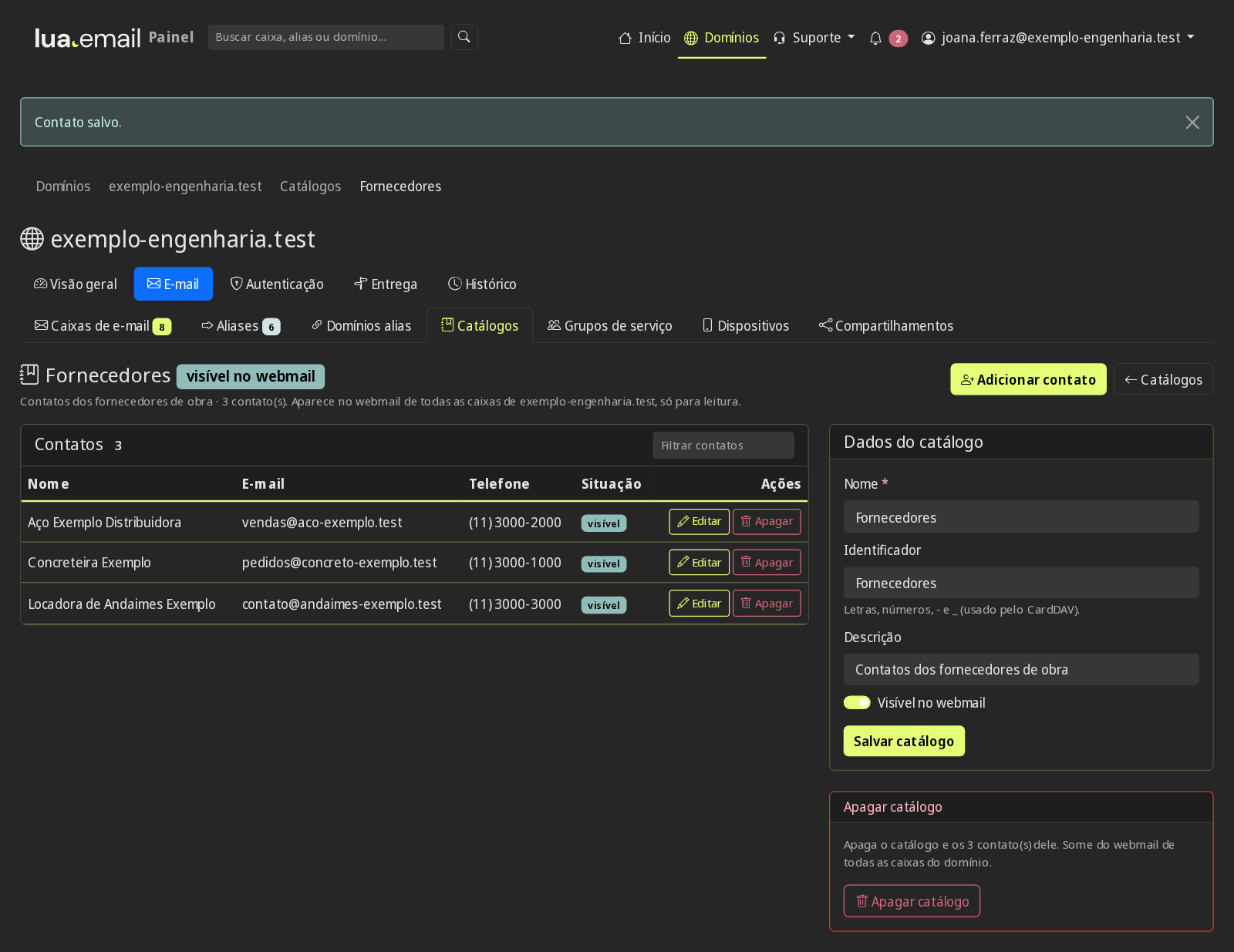Switch to the Aliases sub-tab
1234x952 pixels.
click(241, 325)
